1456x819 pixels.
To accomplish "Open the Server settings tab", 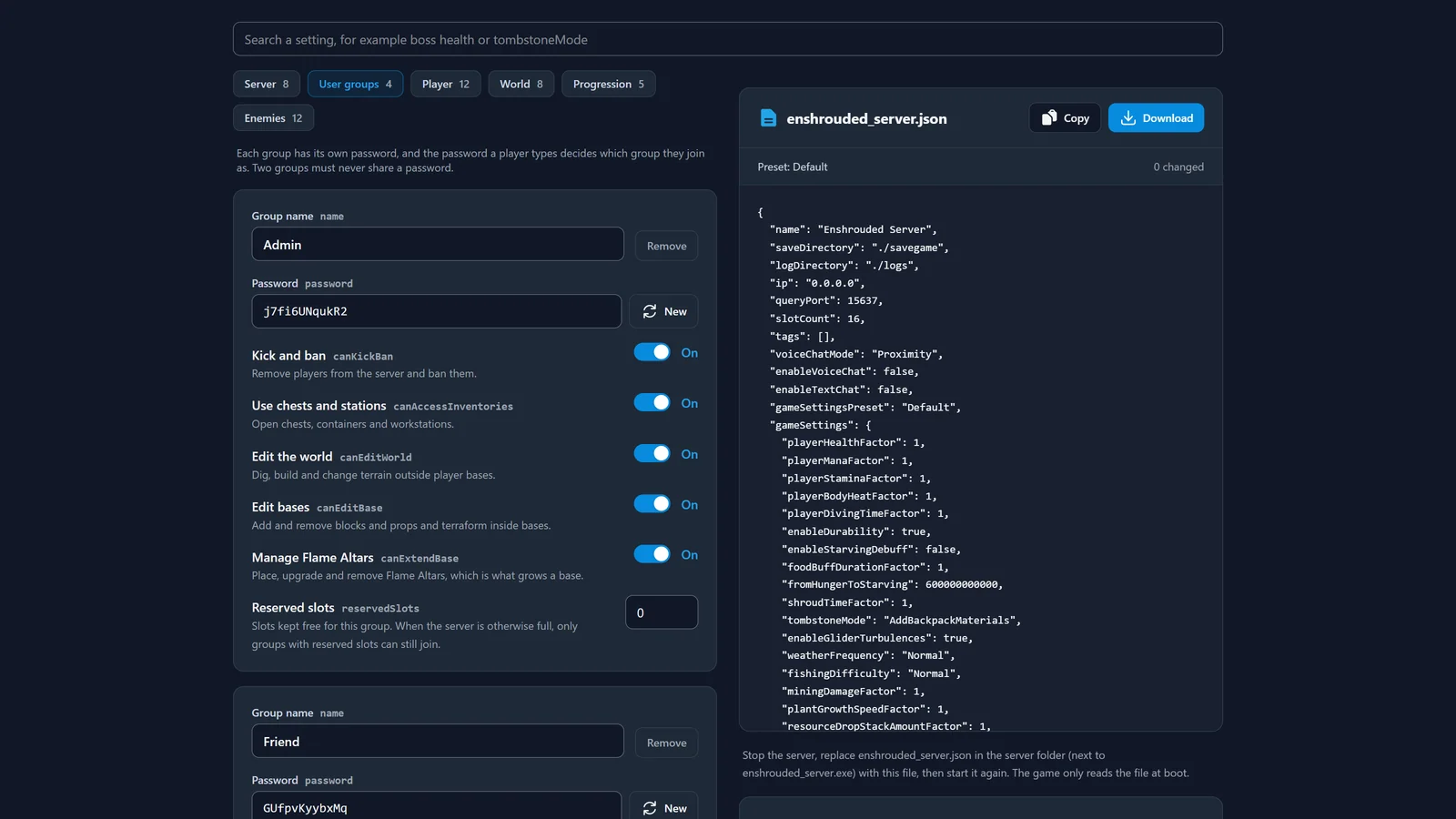I will 267,84.
